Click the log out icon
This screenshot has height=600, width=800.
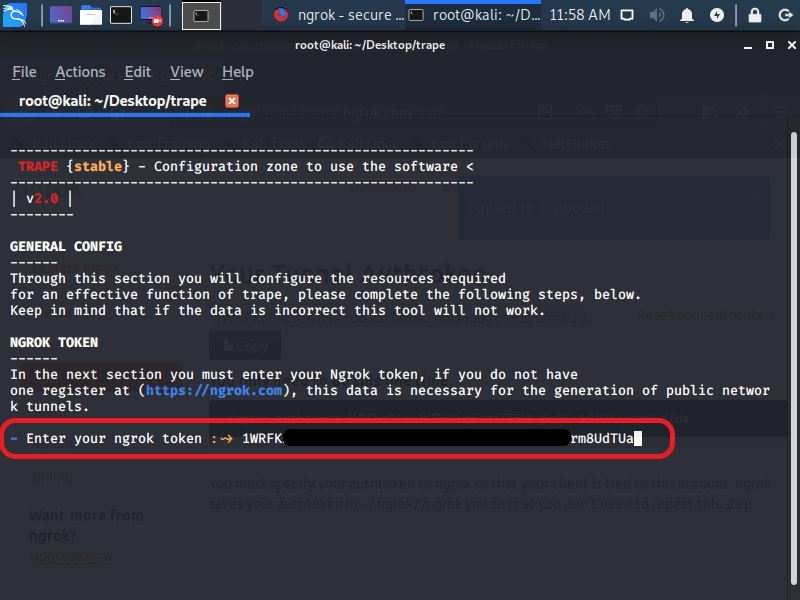coord(785,15)
